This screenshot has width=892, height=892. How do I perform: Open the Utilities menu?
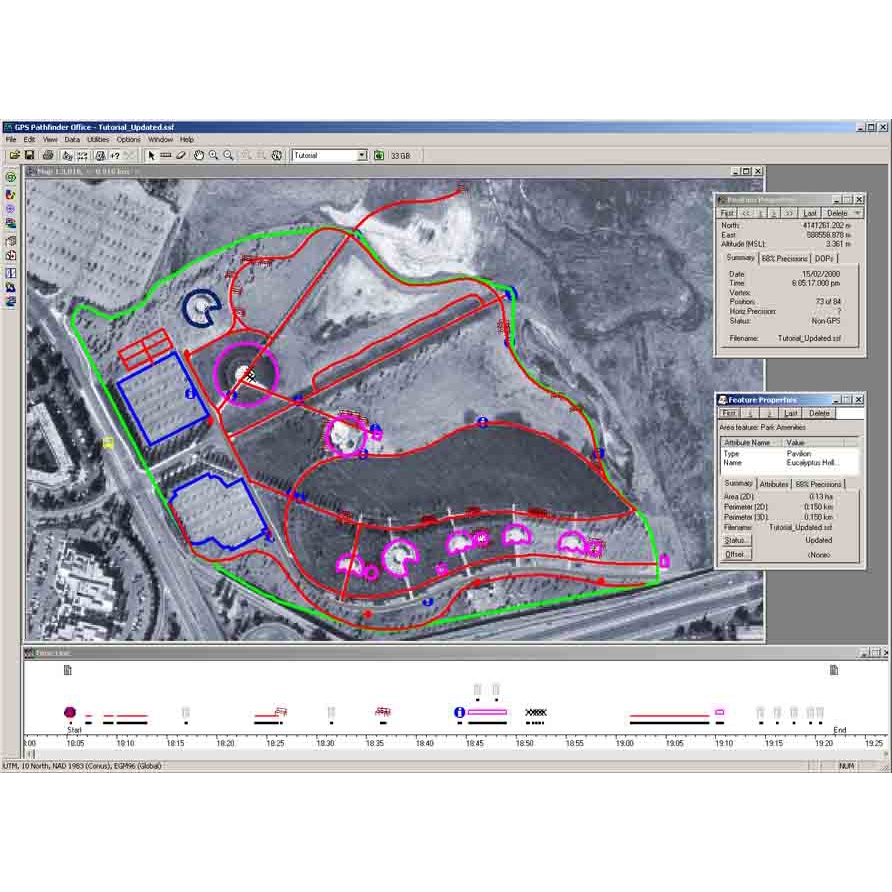tap(98, 140)
